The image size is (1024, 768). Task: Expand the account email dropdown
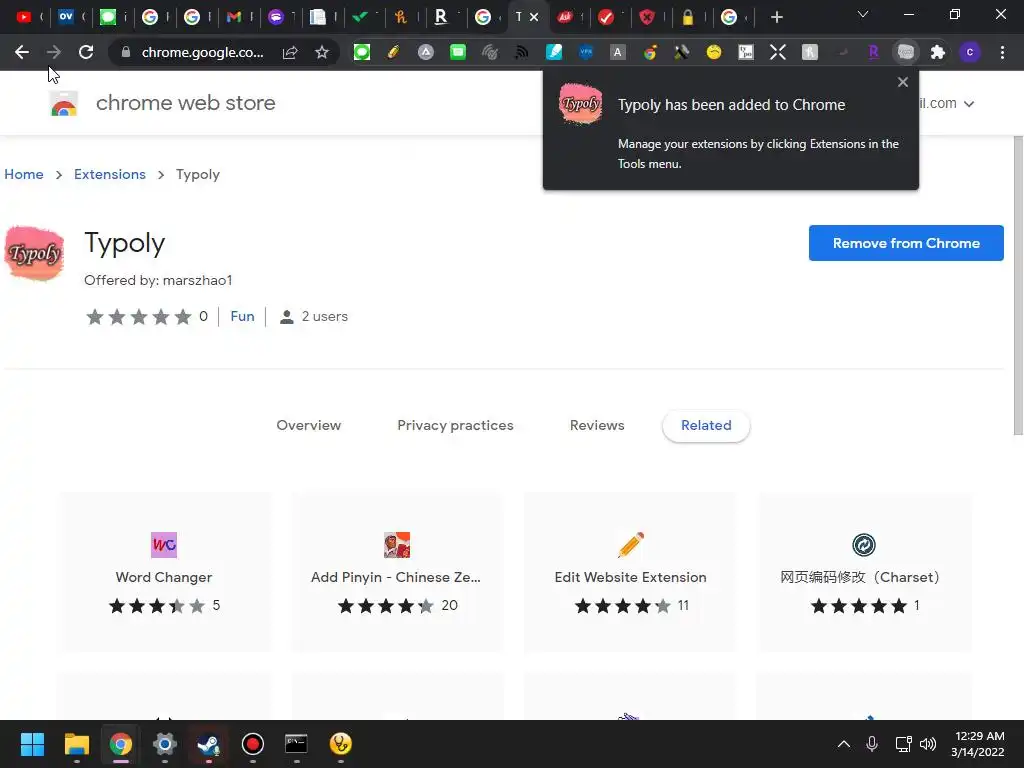pyautogui.click(x=969, y=104)
